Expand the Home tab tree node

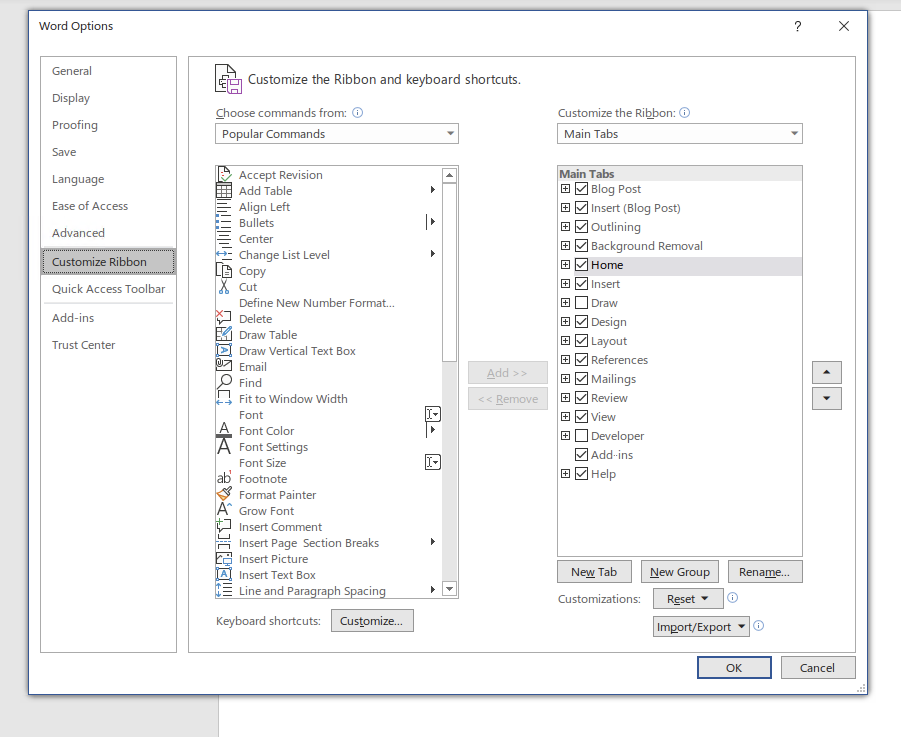coord(565,265)
